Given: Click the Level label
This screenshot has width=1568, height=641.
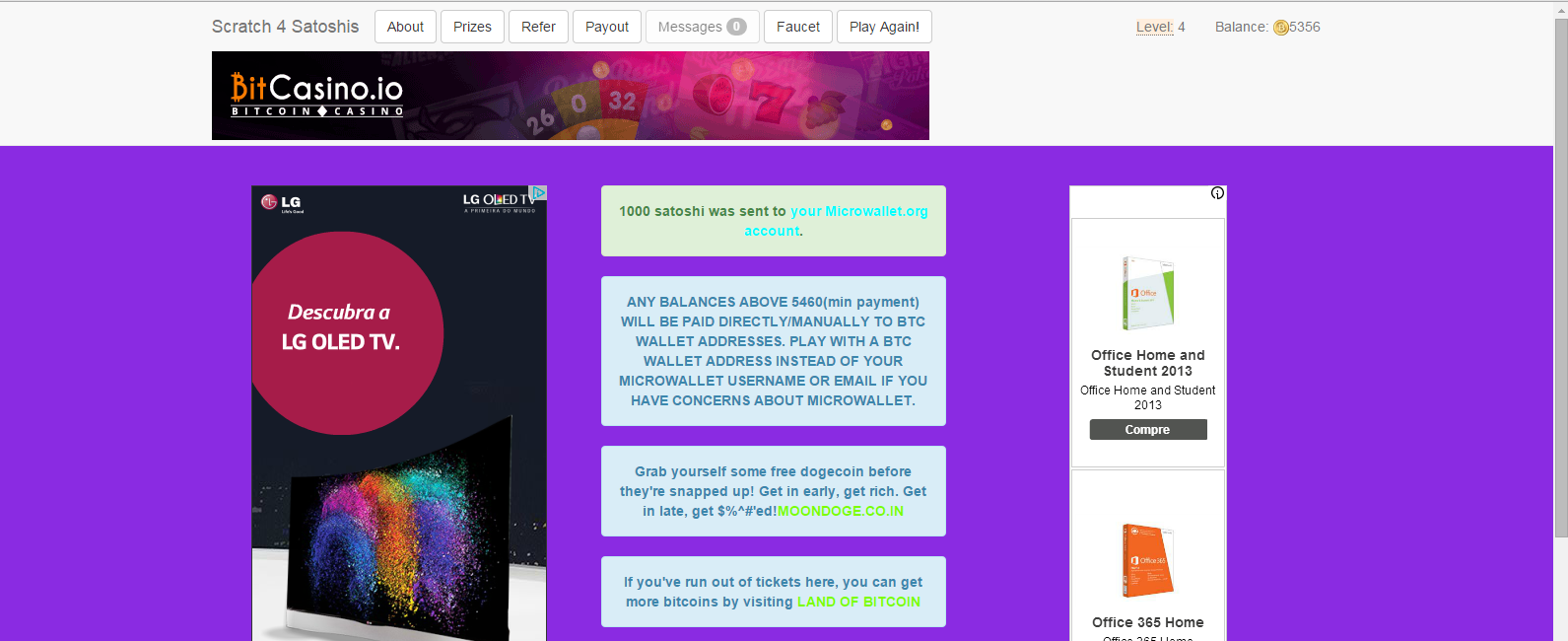Looking at the screenshot, I should coord(1154,27).
